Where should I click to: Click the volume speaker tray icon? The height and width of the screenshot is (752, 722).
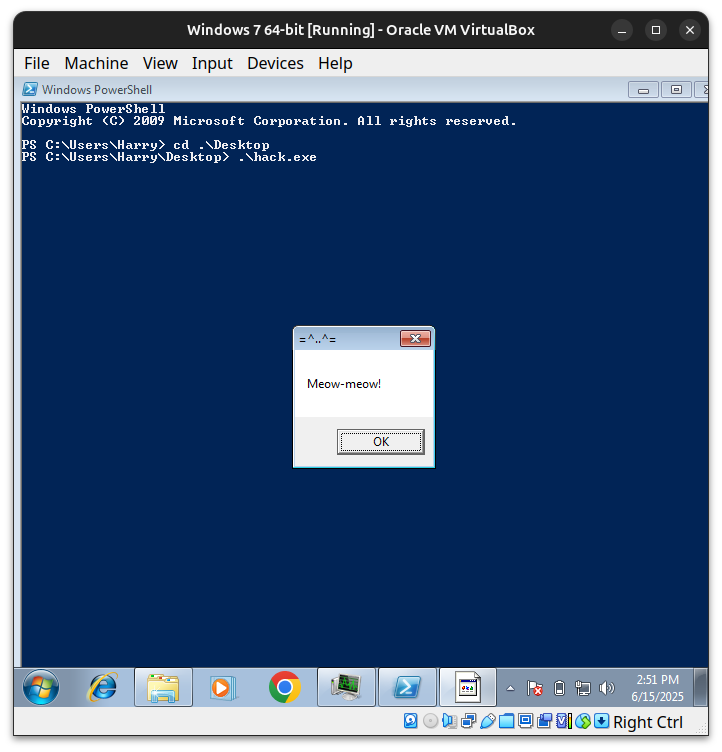pyautogui.click(x=607, y=689)
